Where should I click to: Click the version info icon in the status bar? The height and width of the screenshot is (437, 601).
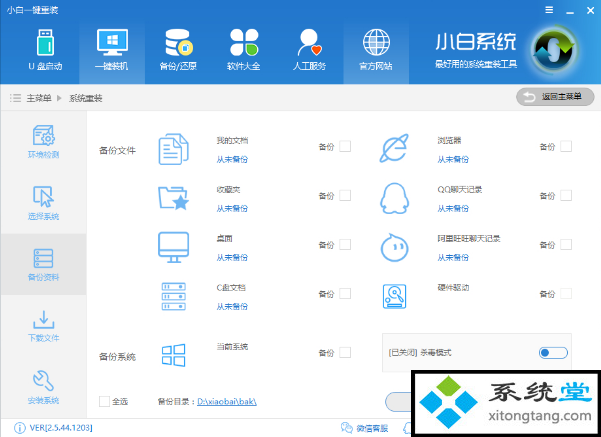(20, 428)
